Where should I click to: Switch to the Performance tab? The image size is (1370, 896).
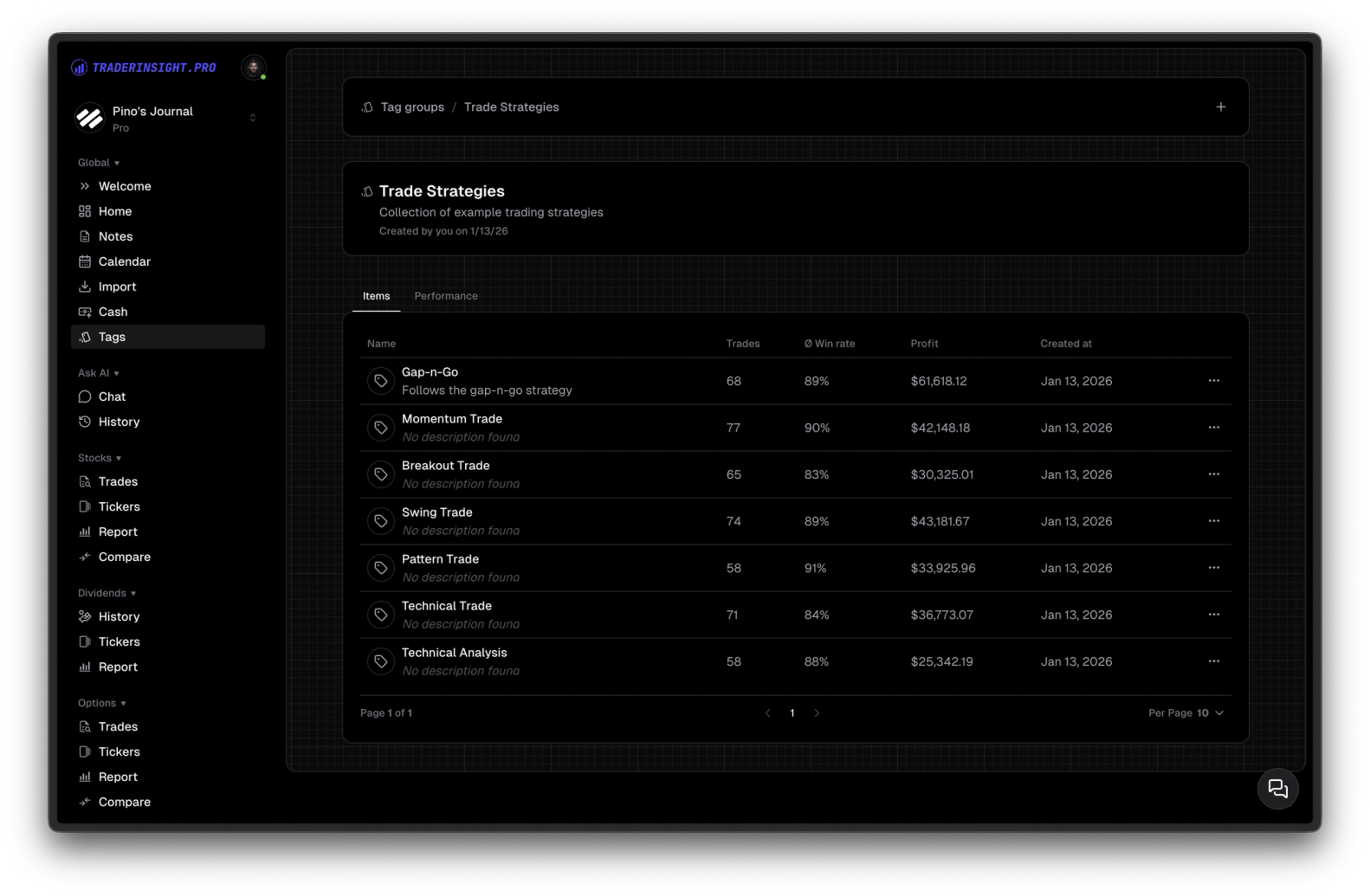(446, 296)
